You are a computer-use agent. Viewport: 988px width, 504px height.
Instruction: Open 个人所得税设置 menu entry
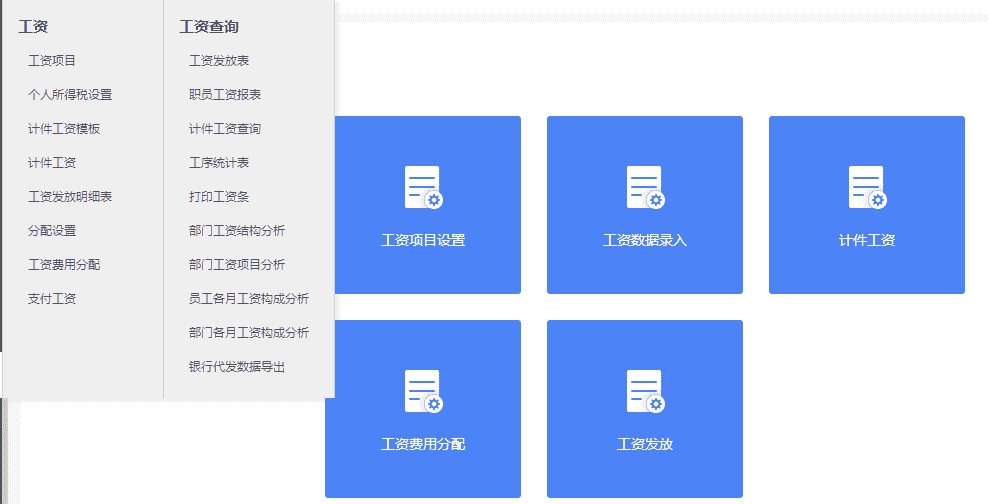pos(70,94)
